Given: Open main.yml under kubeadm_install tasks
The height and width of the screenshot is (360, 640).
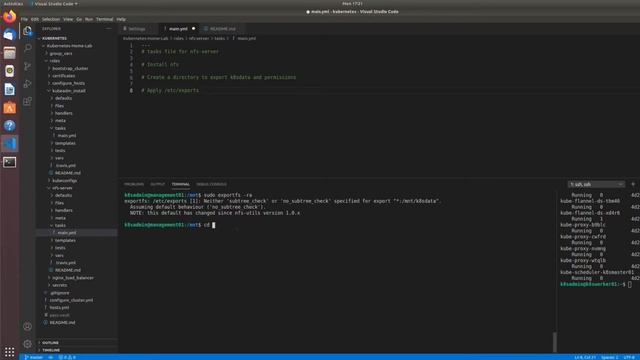Looking at the screenshot, I should pyautogui.click(x=67, y=136).
